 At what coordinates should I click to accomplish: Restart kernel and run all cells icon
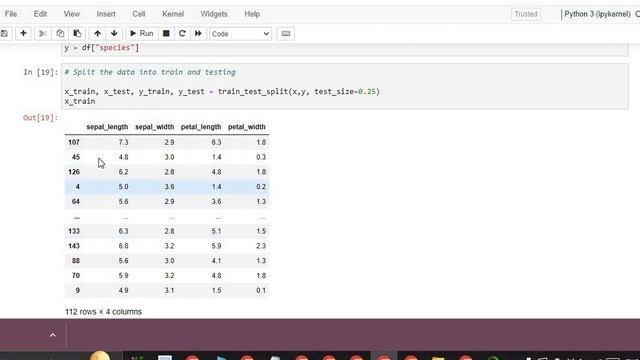(x=198, y=33)
